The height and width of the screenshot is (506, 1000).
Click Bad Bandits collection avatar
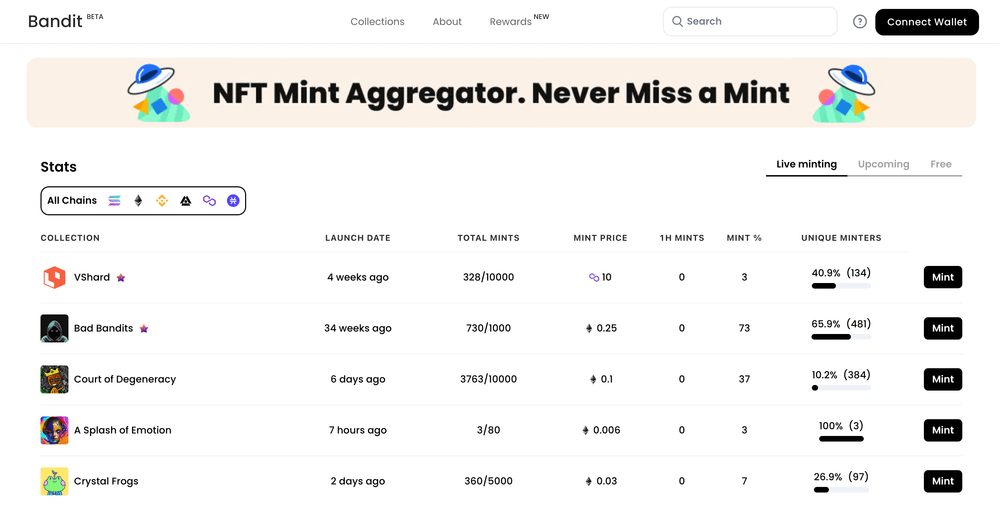54,329
